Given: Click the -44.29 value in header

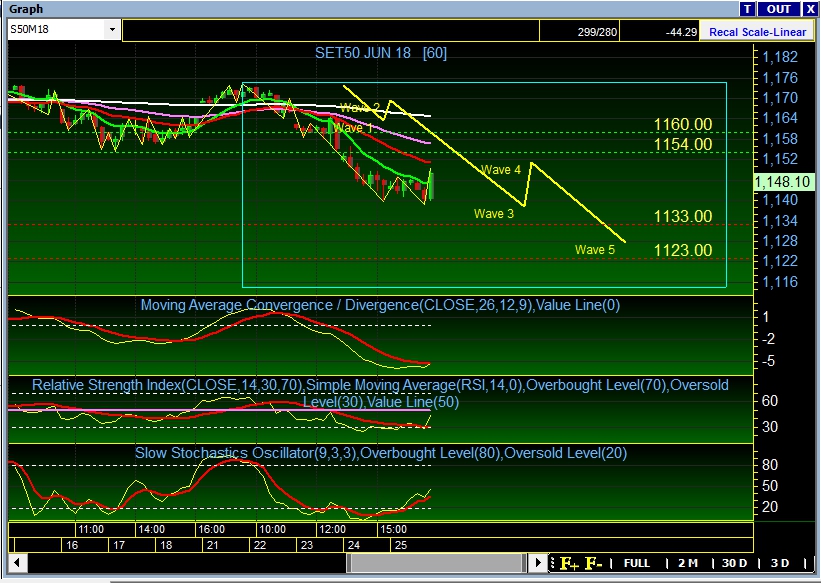Looking at the screenshot, I should pos(681,32).
